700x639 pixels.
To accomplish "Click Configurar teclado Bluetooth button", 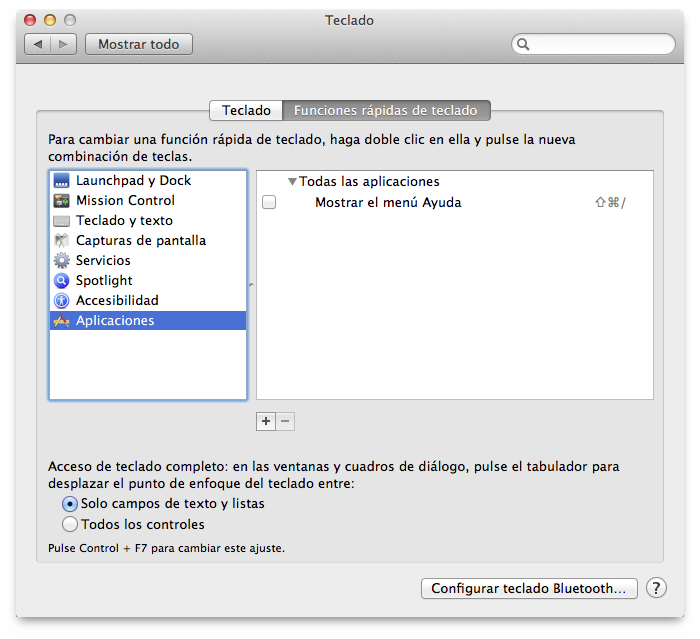I will coord(529,589).
